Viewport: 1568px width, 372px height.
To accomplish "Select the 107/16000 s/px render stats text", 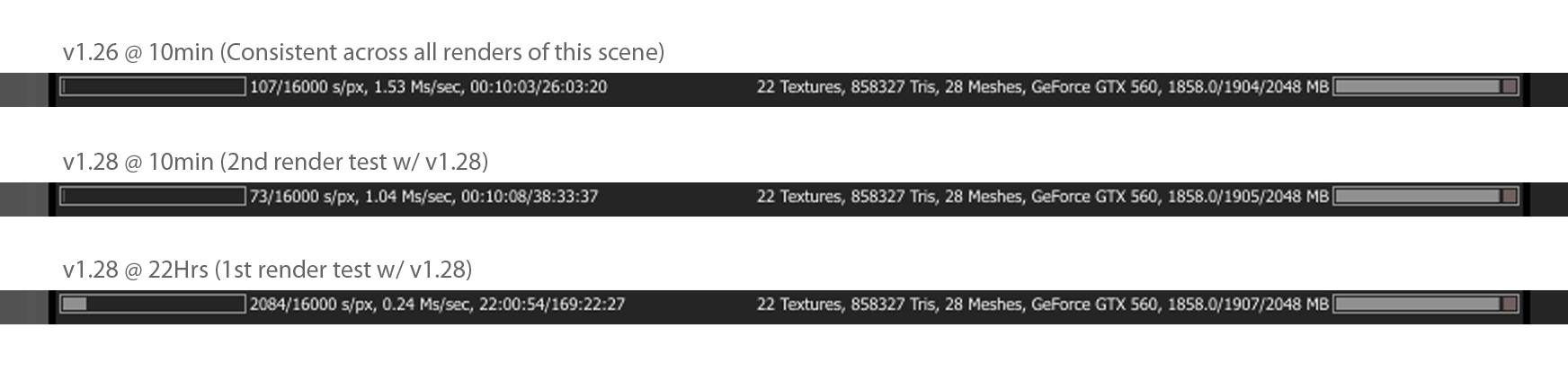I will 428,87.
